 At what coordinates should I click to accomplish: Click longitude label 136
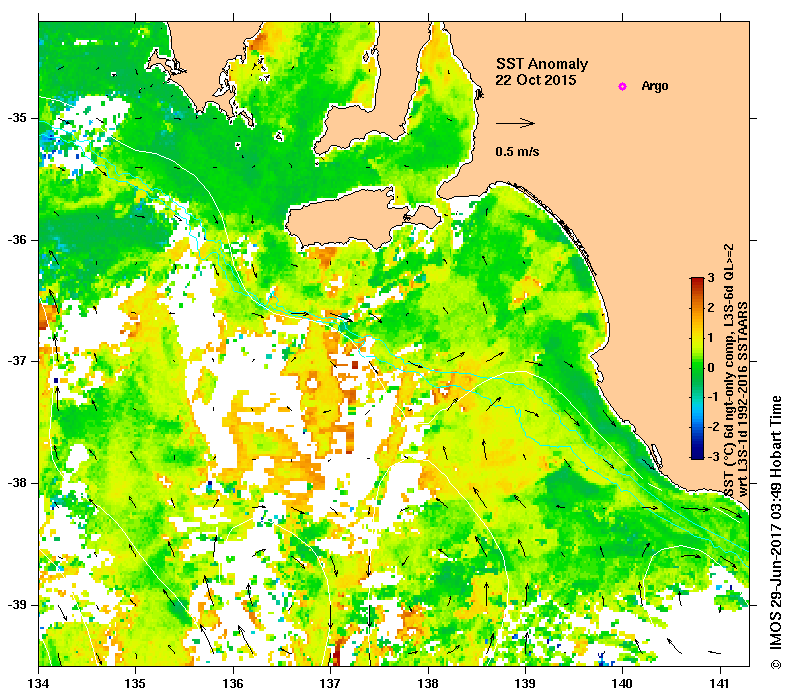coord(233,683)
